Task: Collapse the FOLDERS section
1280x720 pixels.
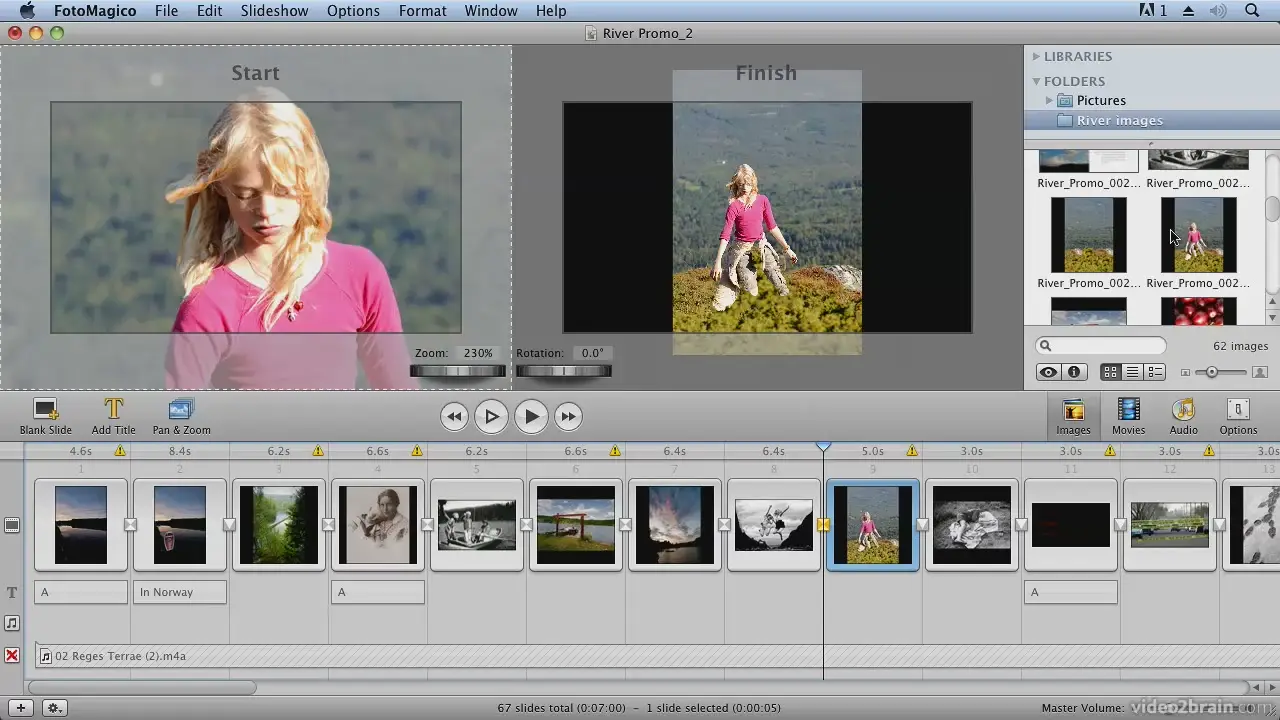Action: tap(1036, 81)
